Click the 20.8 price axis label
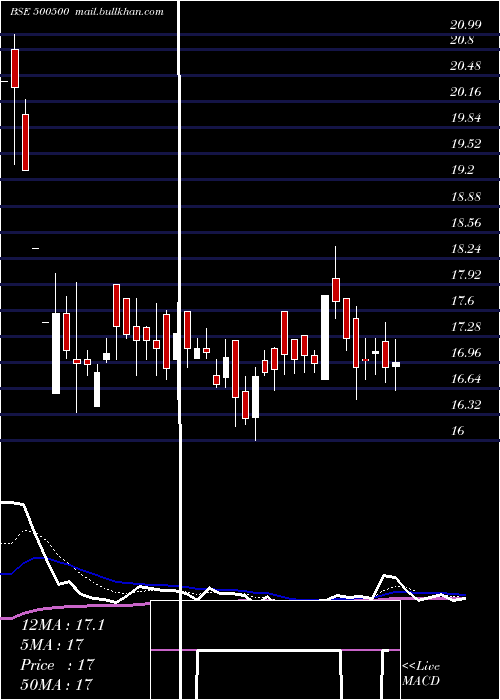 point(462,40)
